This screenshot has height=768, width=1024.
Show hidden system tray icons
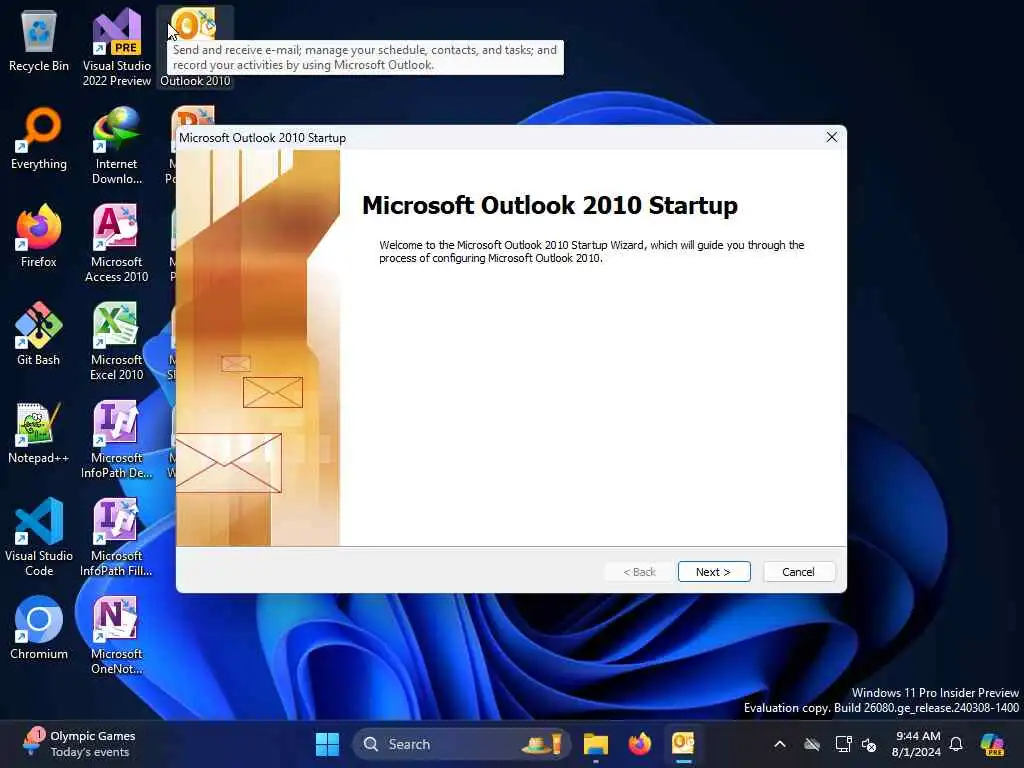[x=780, y=744]
